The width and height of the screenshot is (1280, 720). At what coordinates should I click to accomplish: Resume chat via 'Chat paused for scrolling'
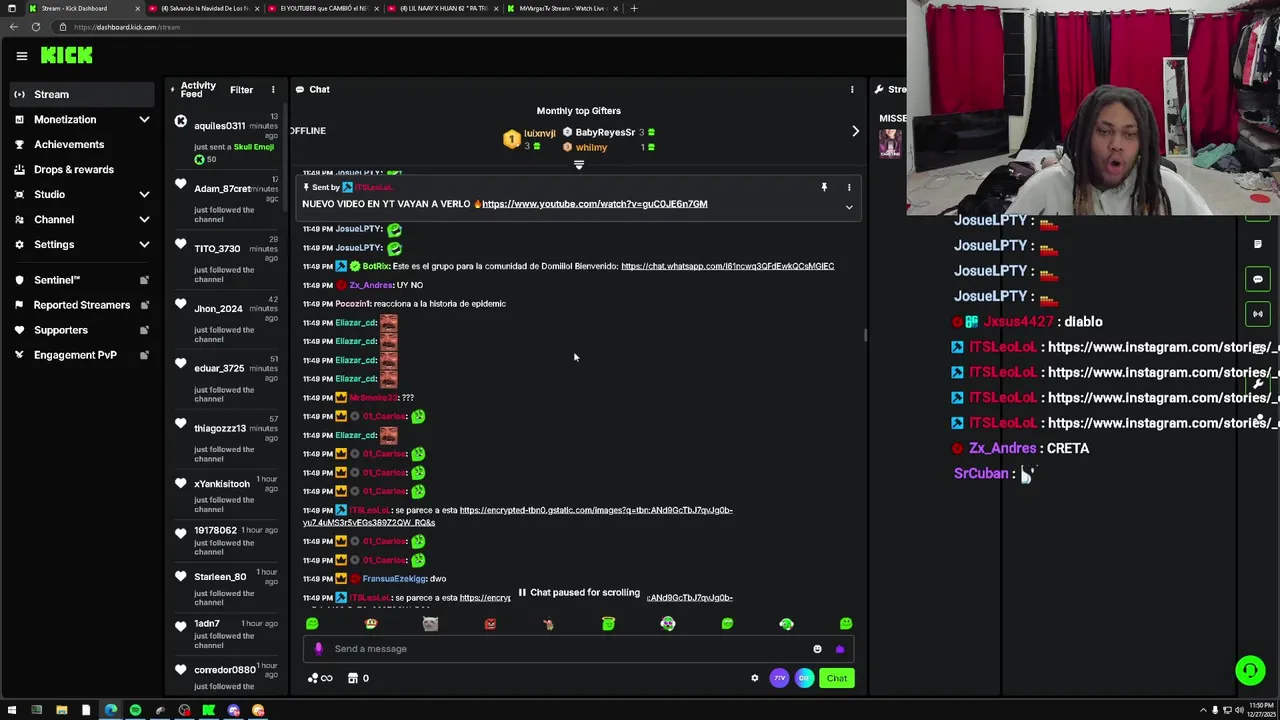click(x=578, y=593)
